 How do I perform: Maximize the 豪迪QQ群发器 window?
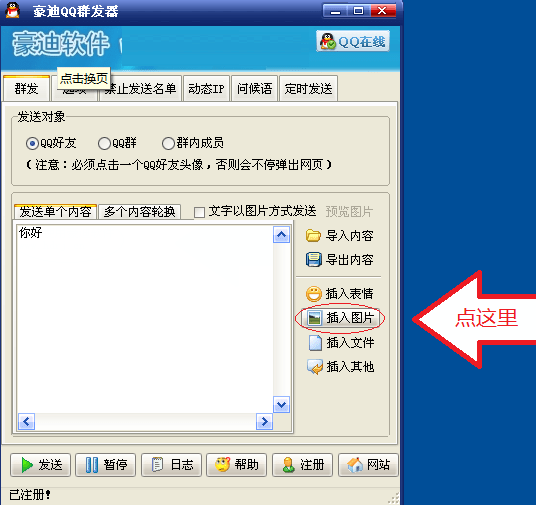(359, 11)
